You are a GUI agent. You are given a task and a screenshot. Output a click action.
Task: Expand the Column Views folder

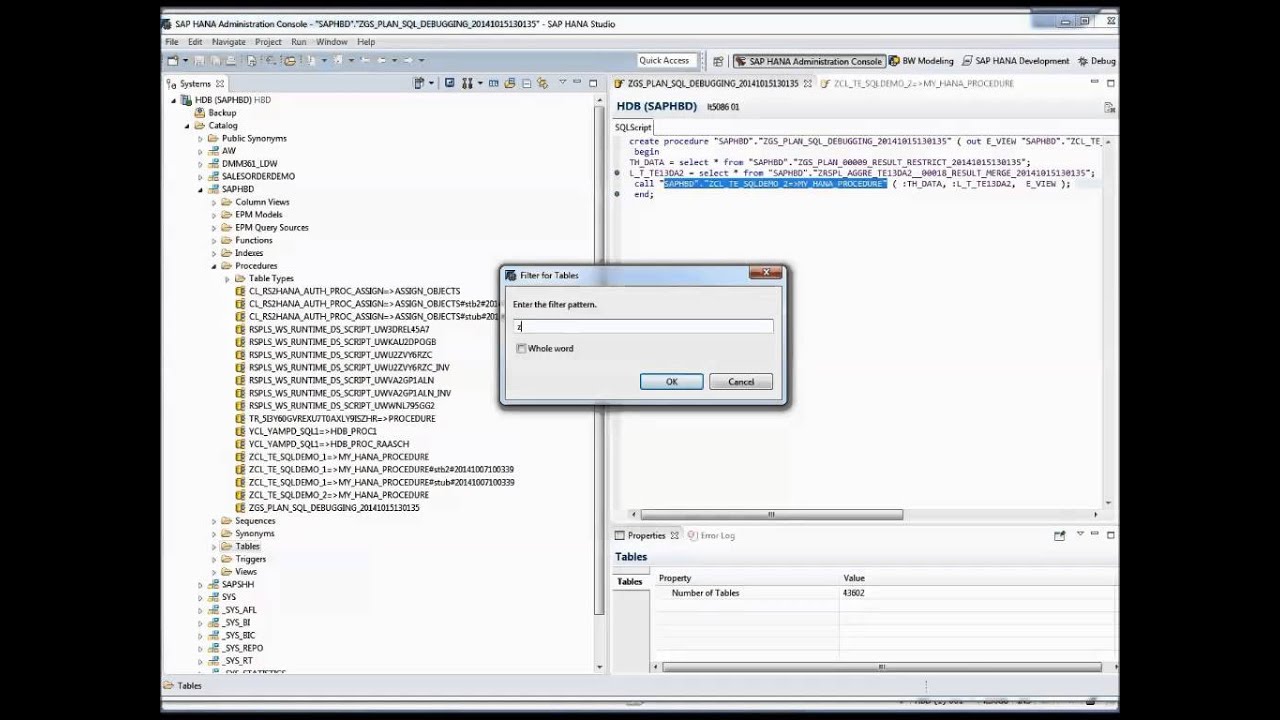click(214, 203)
